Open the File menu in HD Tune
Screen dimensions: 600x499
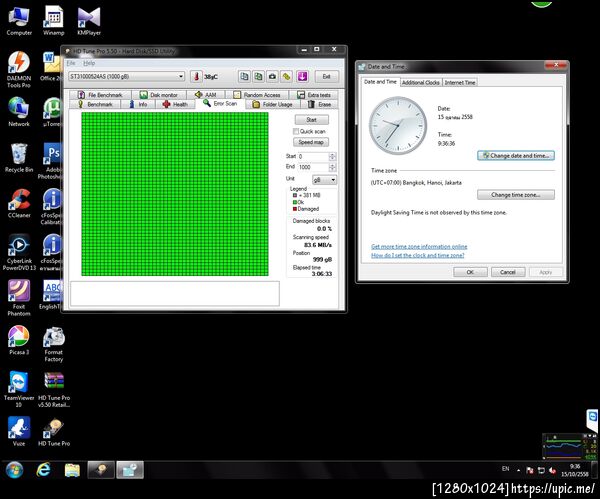click(71, 63)
